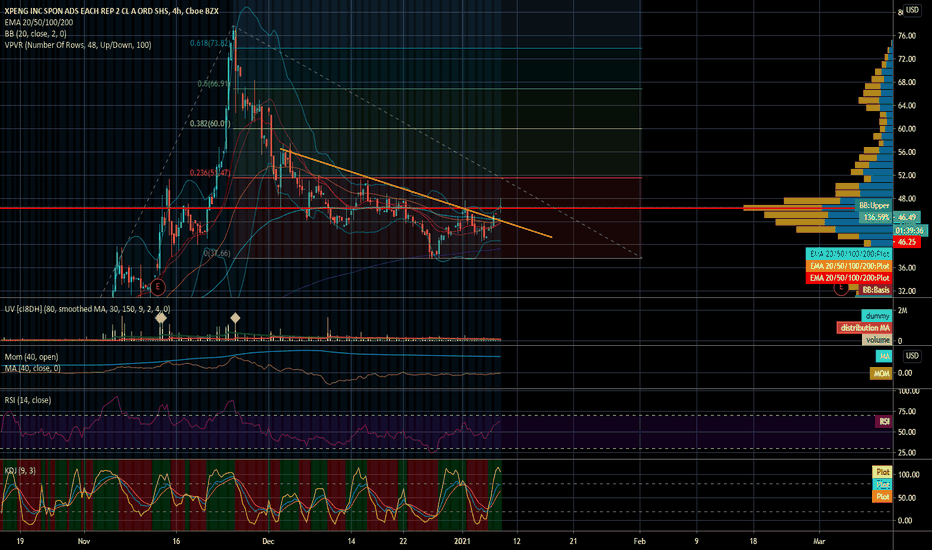Viewport: 932px width, 550px height.
Task: Click the RSI (14, close) legend
Action: click(28, 400)
